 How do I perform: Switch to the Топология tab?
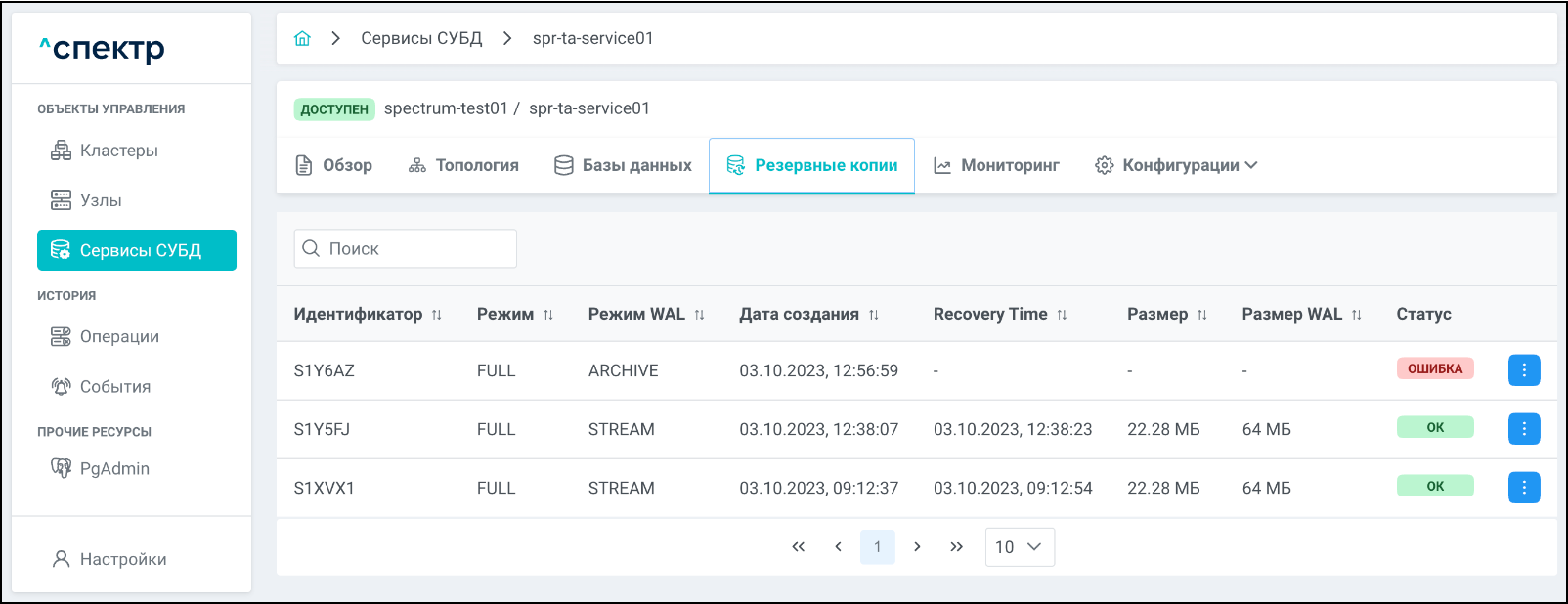[x=463, y=166]
